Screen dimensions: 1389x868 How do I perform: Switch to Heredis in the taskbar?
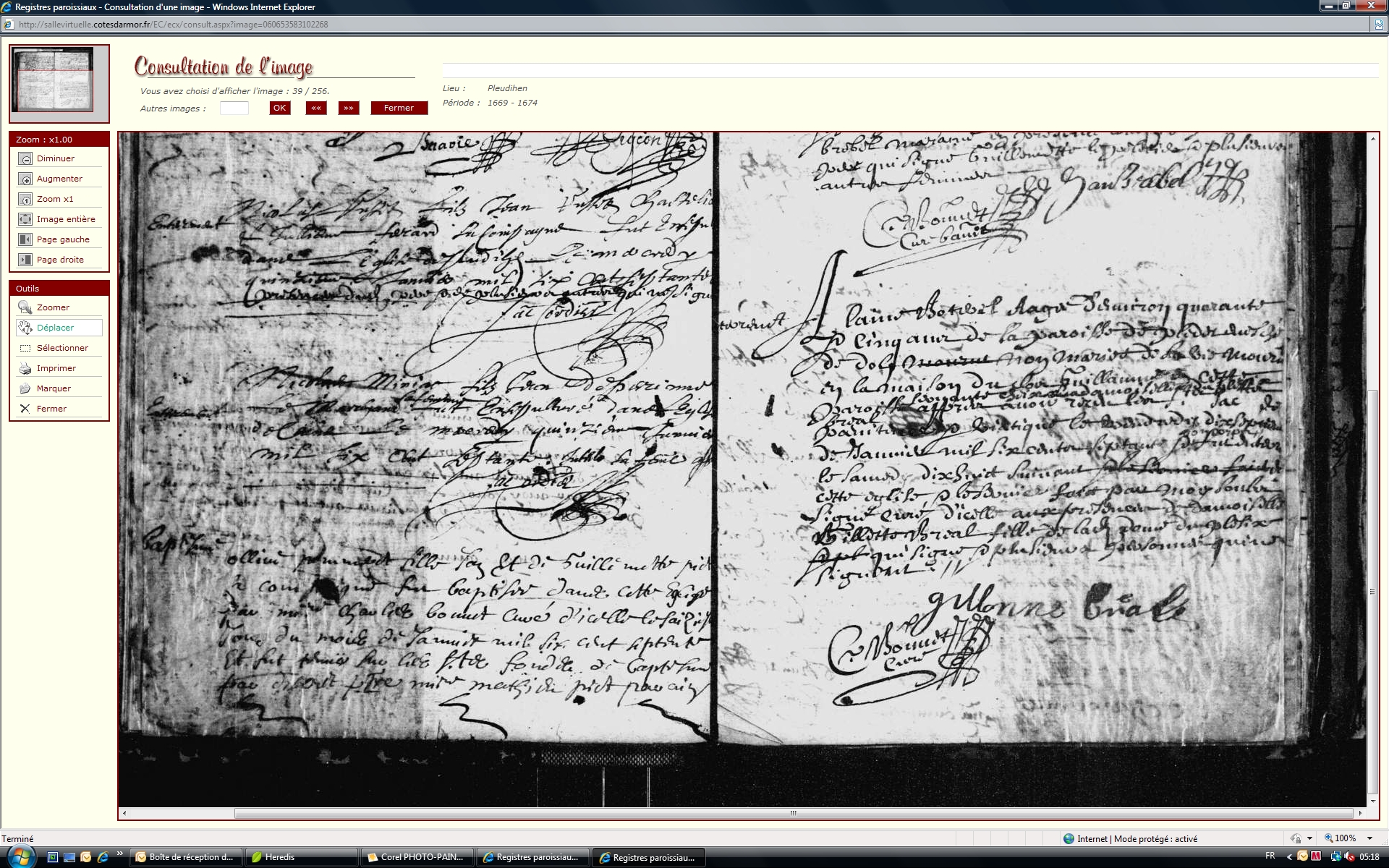301,857
